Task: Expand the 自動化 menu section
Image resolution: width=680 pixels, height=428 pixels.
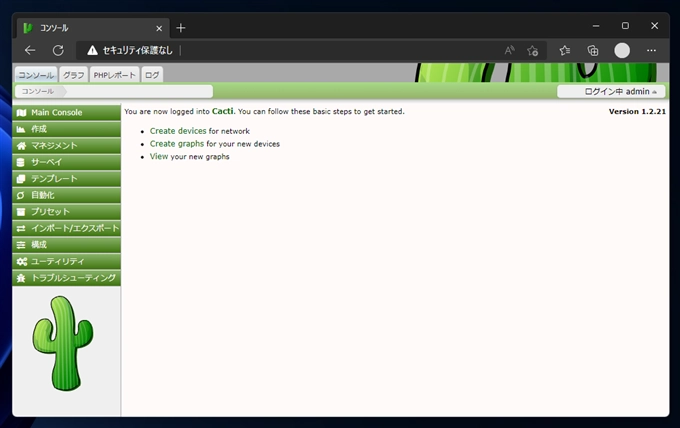Action: tap(66, 195)
